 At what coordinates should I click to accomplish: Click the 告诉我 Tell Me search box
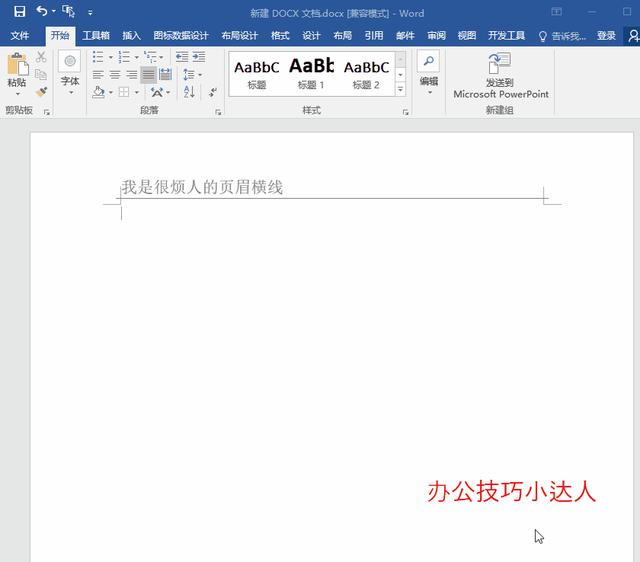pos(562,36)
